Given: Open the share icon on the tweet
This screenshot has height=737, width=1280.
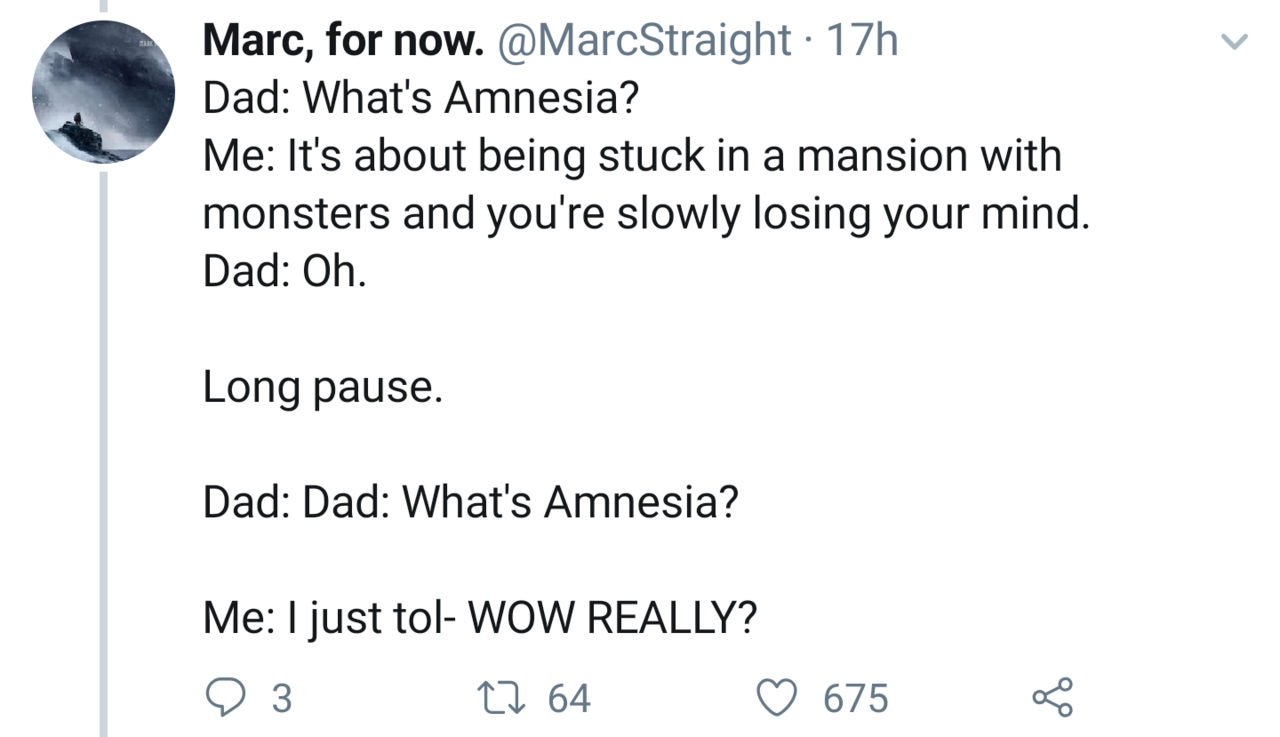Looking at the screenshot, I should pyautogui.click(x=1052, y=697).
